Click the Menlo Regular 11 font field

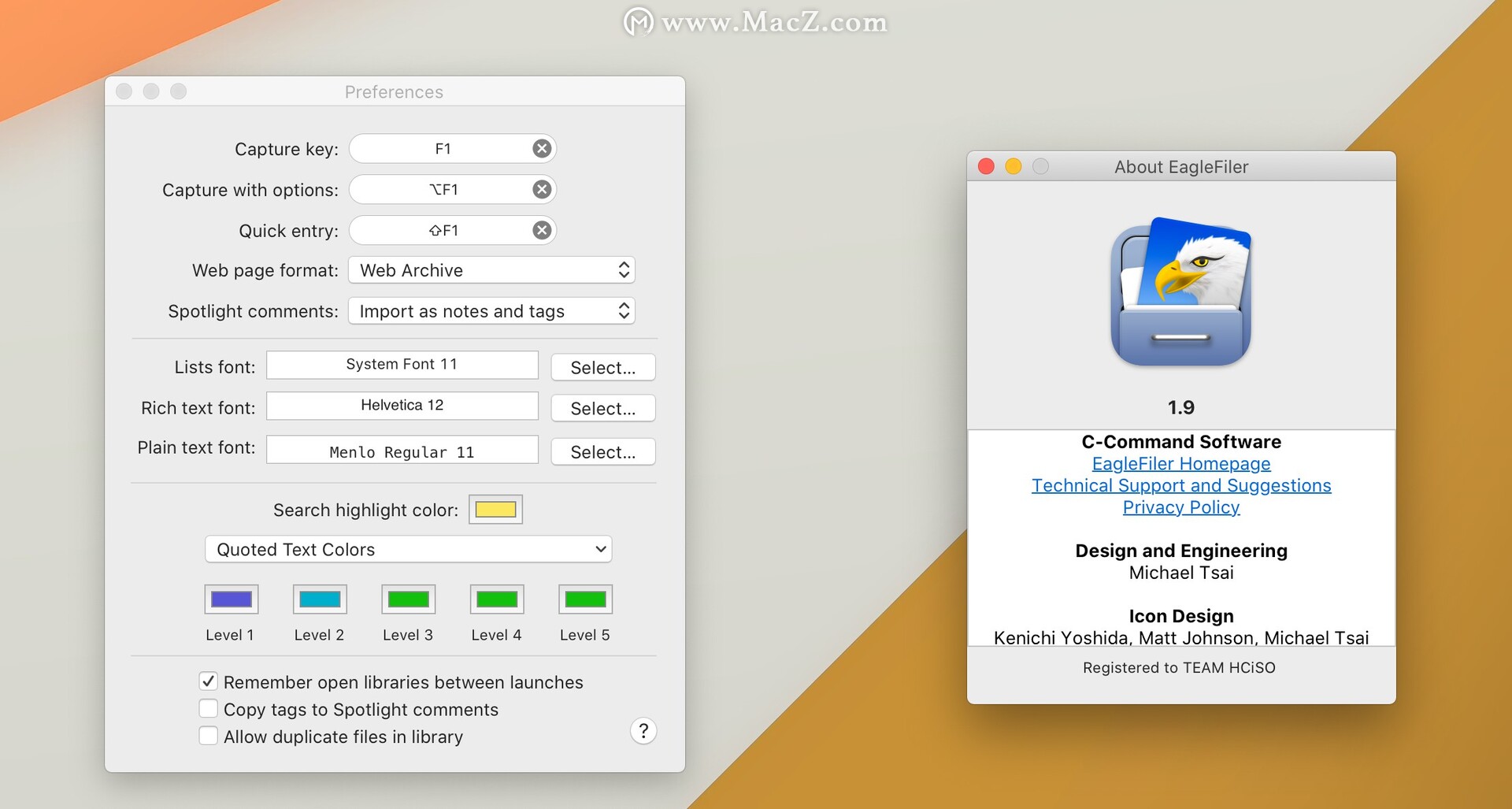click(402, 450)
